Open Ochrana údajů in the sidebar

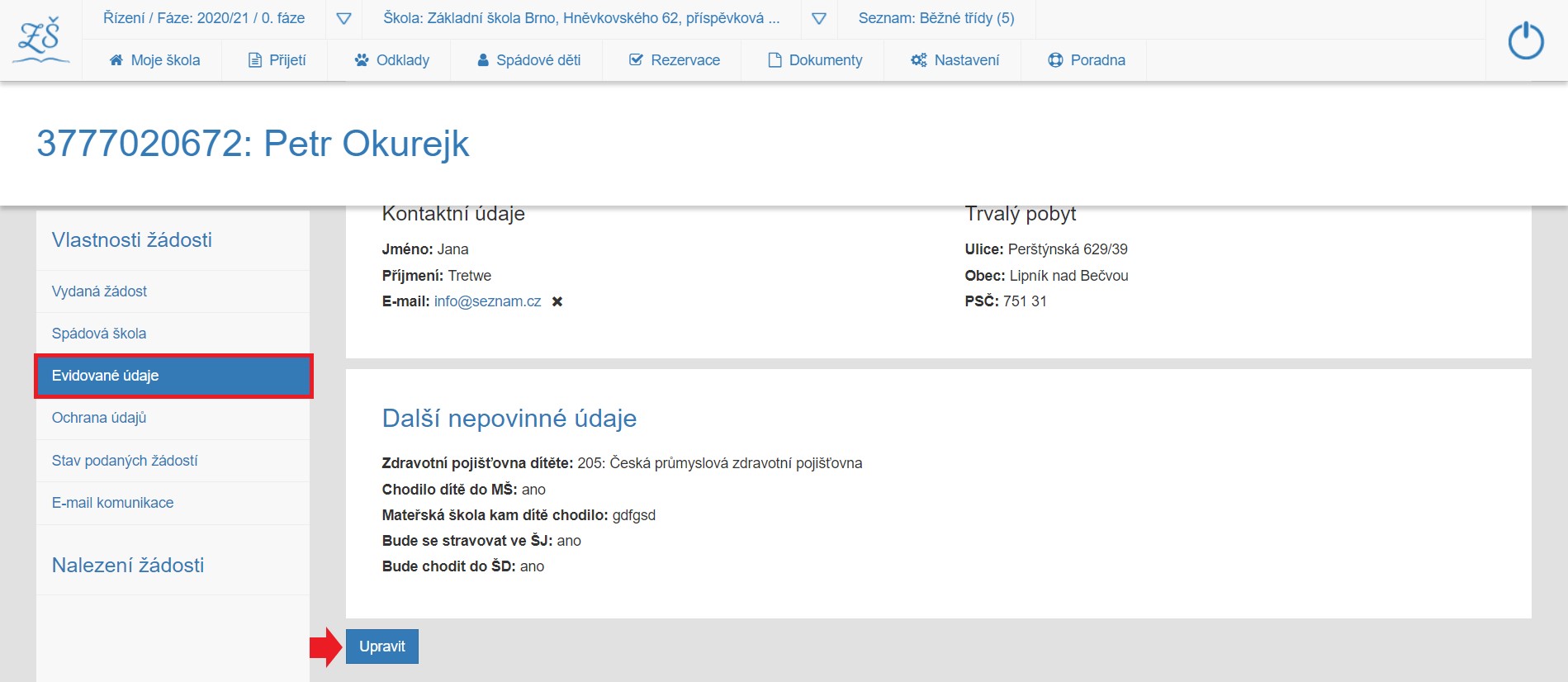click(173, 418)
